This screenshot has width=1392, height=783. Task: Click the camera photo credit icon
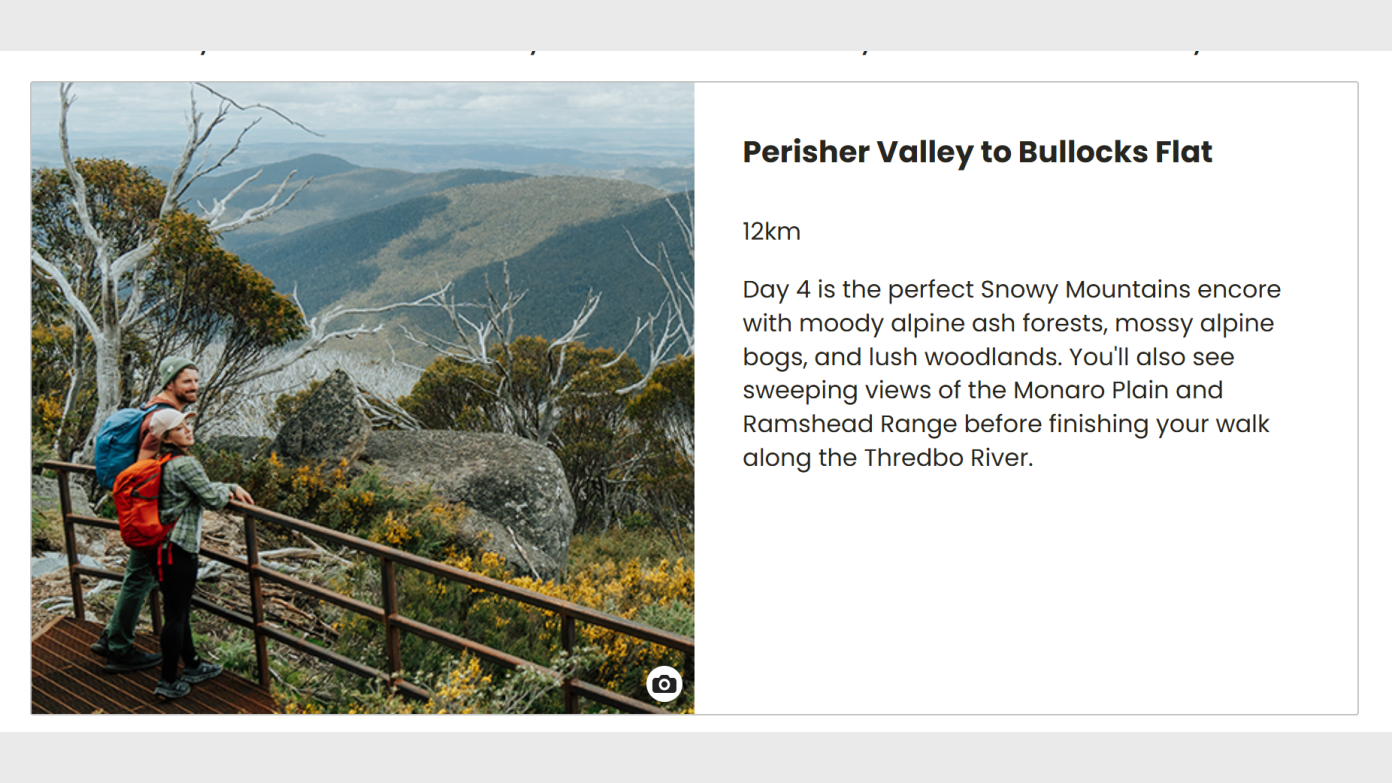[x=664, y=684]
